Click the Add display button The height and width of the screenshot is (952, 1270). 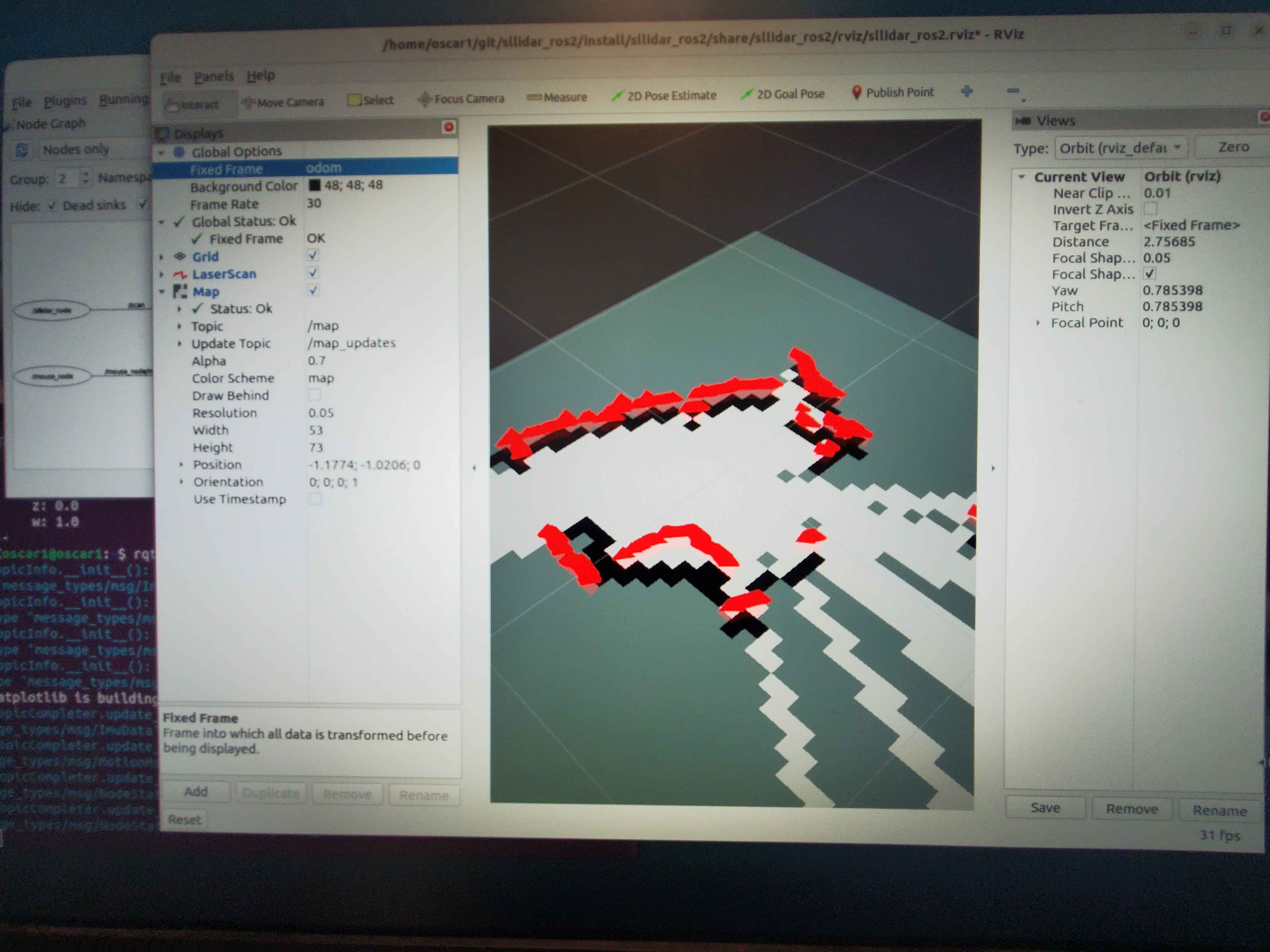(x=195, y=792)
